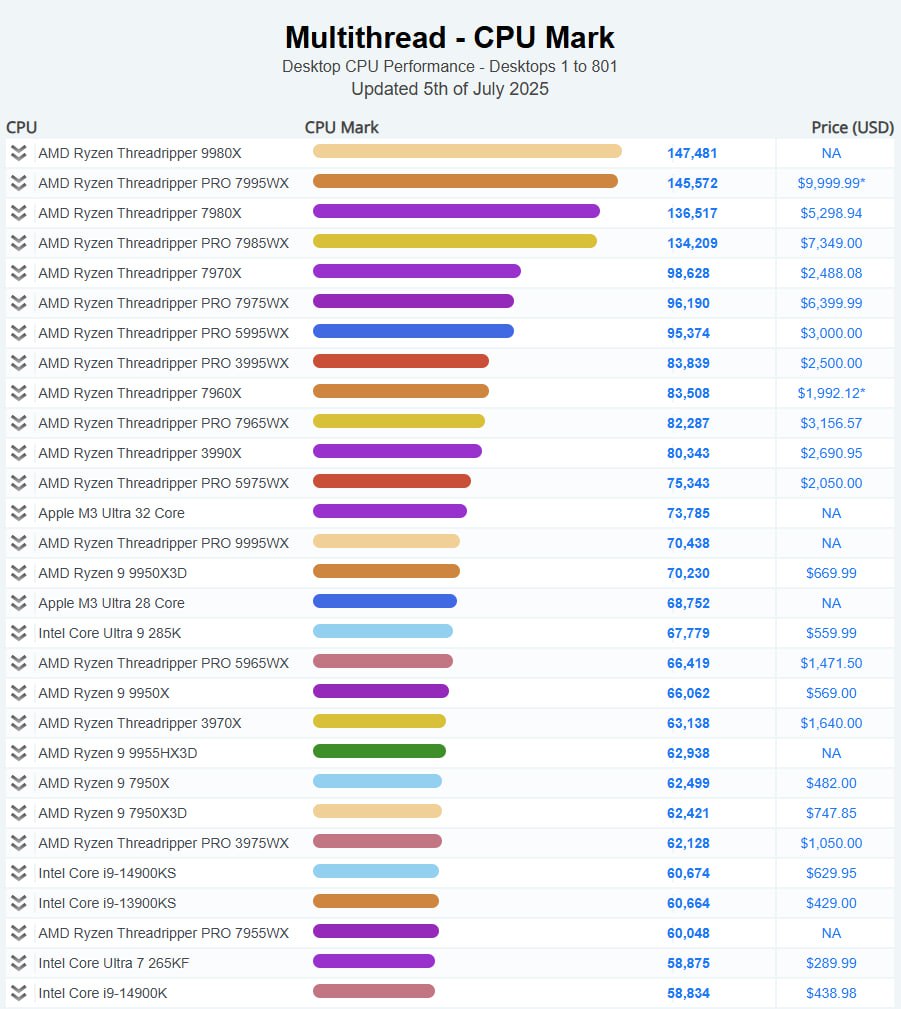Click the $438.98 price link
The height and width of the screenshot is (1009, 901).
point(831,994)
